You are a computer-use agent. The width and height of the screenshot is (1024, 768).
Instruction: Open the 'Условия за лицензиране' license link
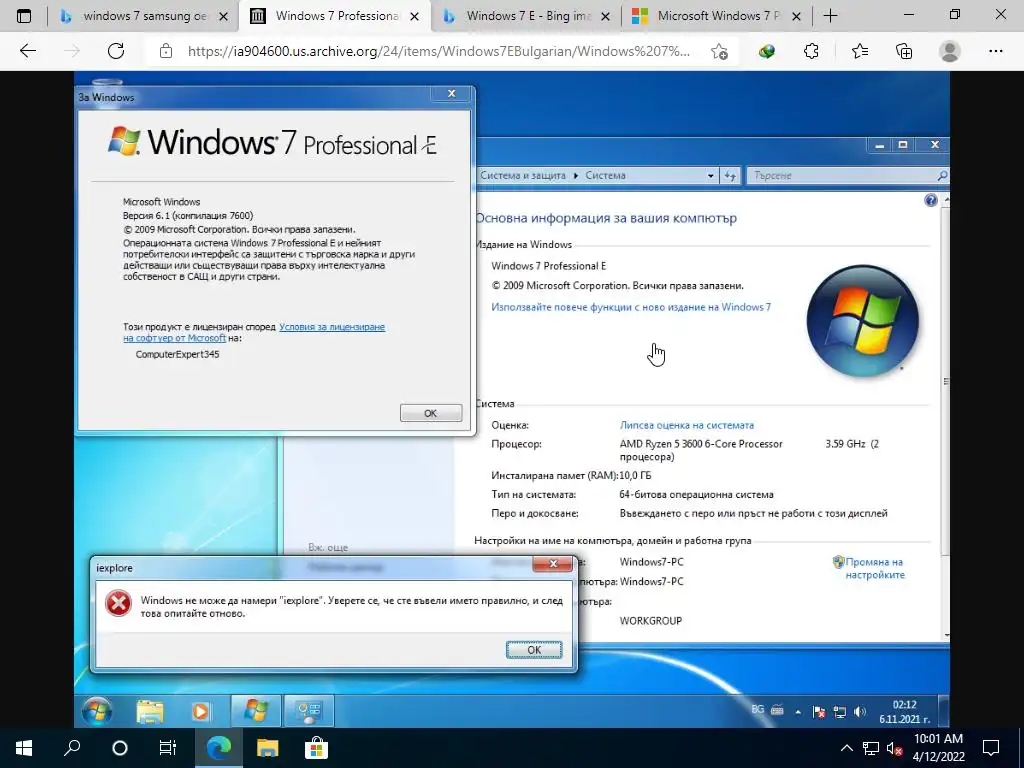(x=332, y=327)
